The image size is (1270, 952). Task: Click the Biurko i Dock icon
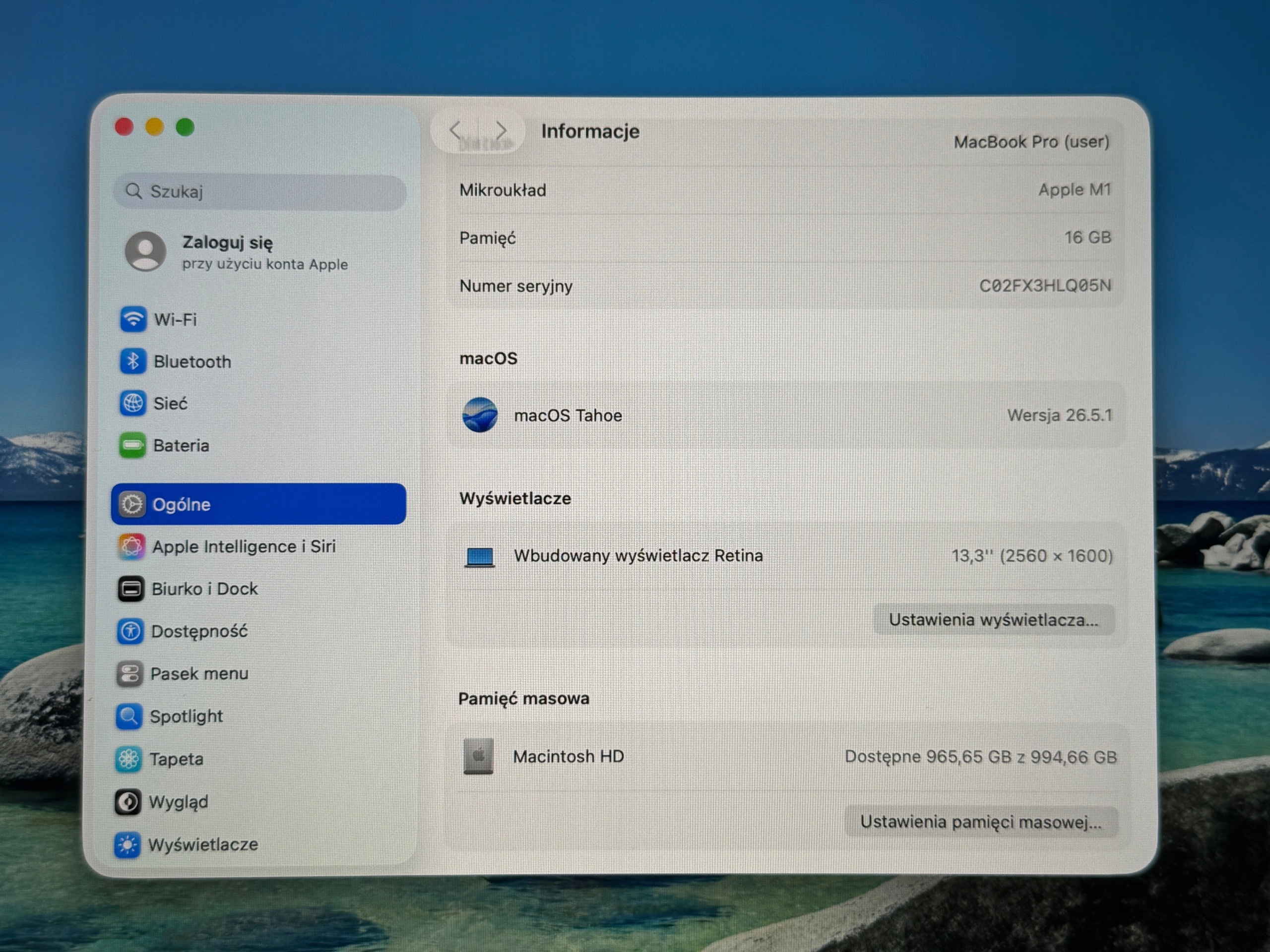(131, 589)
